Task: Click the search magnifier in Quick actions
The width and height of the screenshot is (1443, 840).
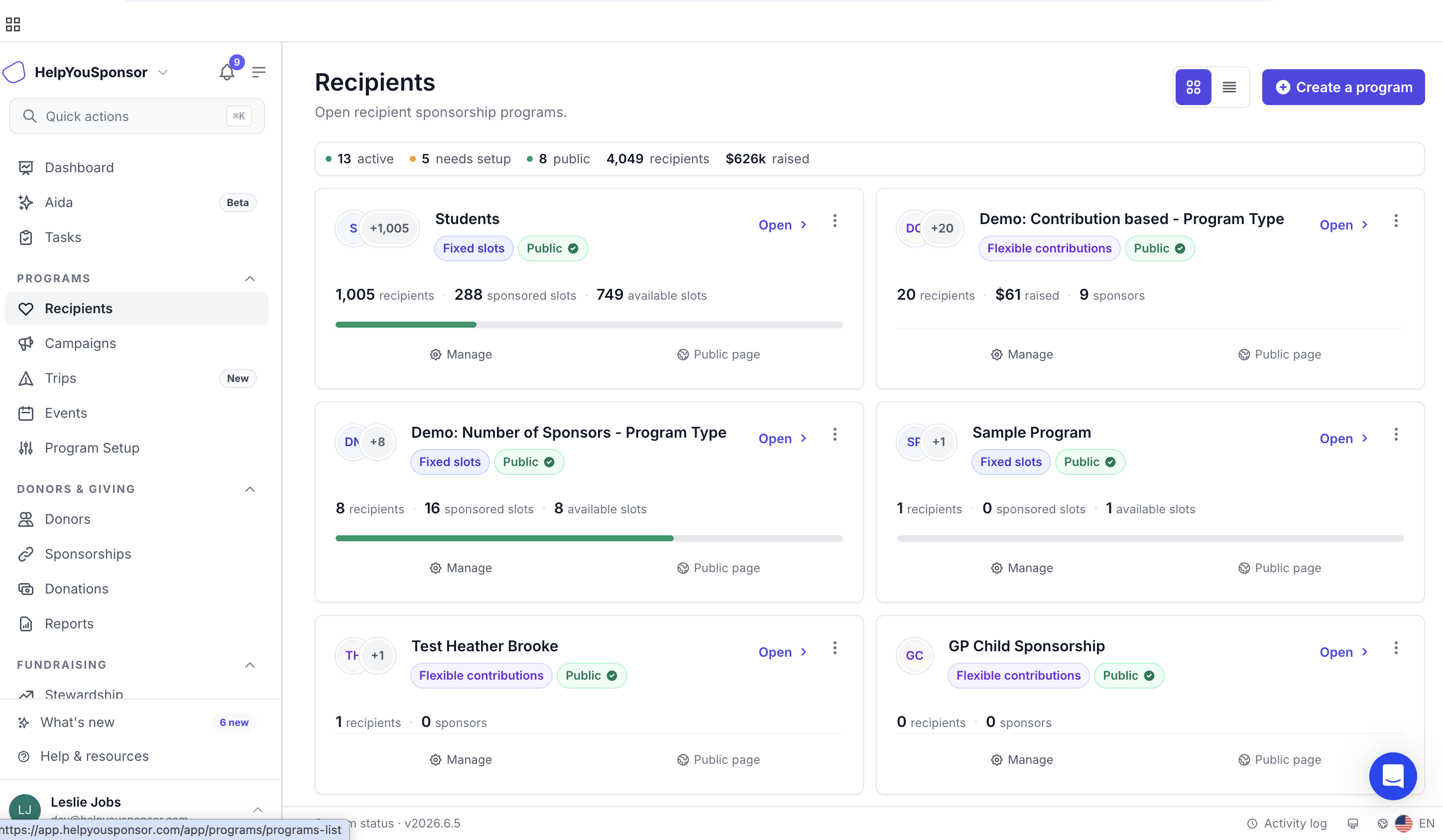Action: (30, 116)
